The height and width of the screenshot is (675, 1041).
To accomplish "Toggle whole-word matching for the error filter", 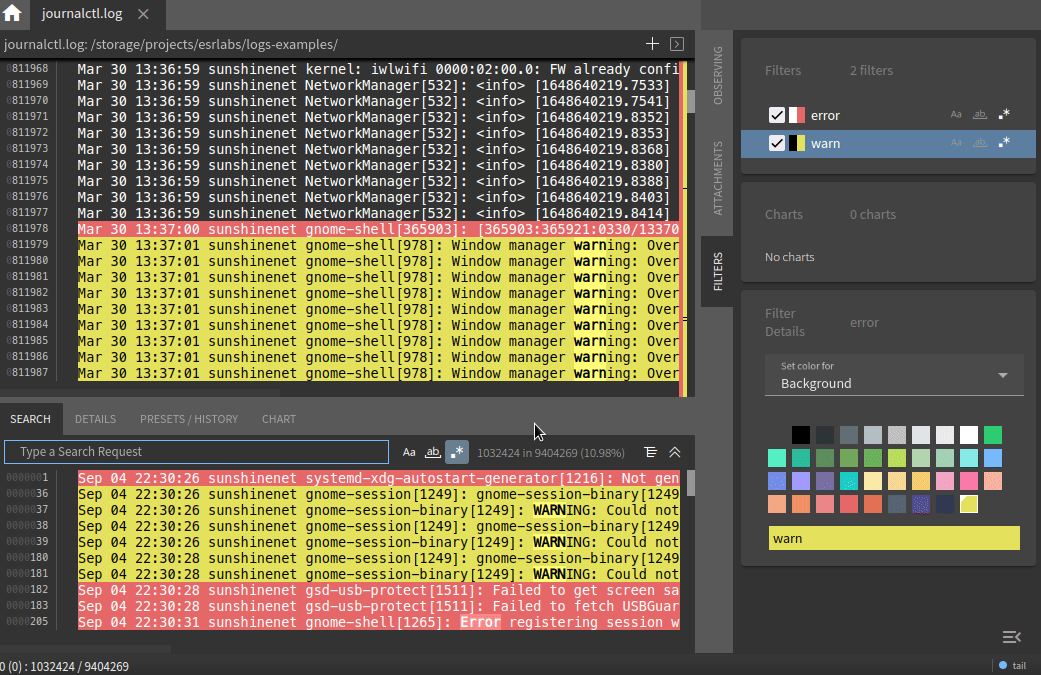I will [x=980, y=115].
